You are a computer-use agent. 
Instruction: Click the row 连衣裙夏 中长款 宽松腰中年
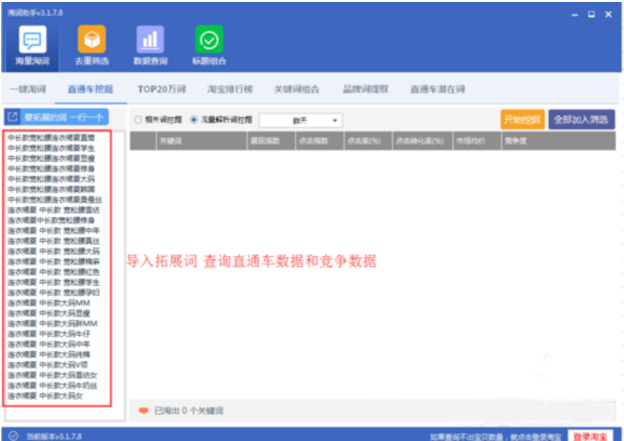pyautogui.click(x=53, y=230)
